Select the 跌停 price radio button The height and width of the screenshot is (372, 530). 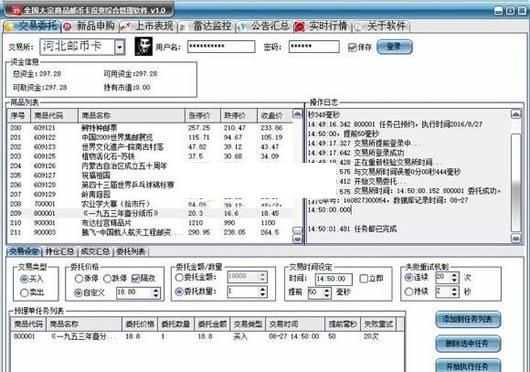coord(107,278)
